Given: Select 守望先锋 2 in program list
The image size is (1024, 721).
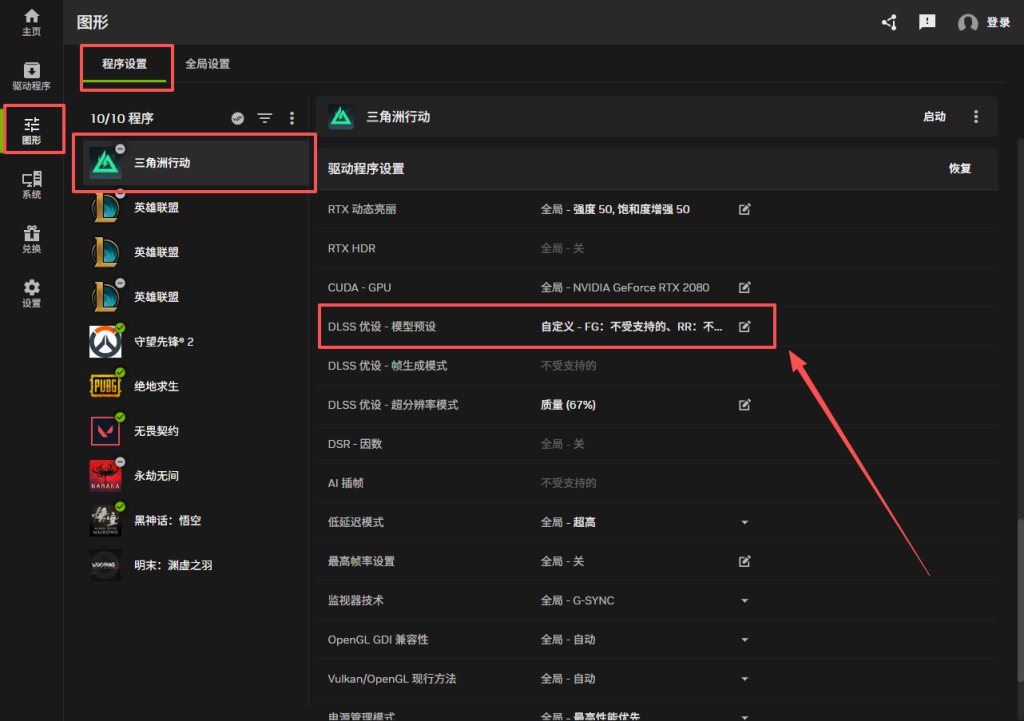Looking at the screenshot, I should (164, 342).
